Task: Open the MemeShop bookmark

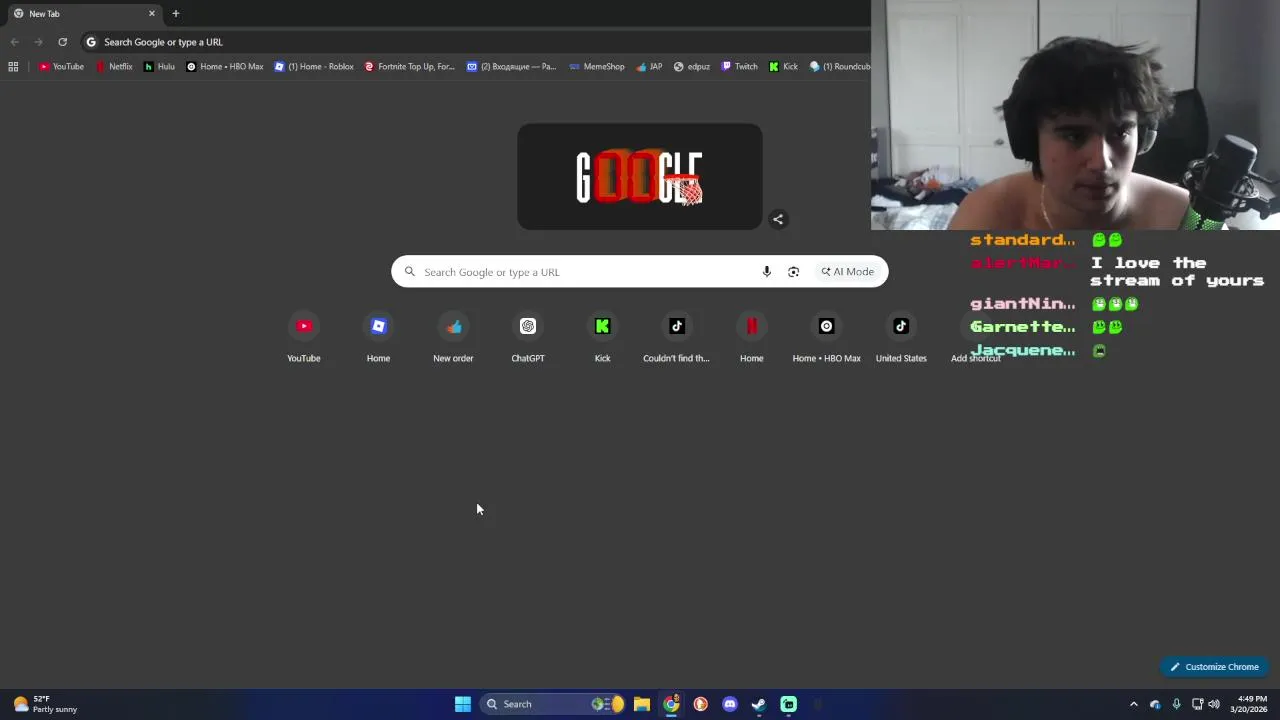Action: coord(597,67)
